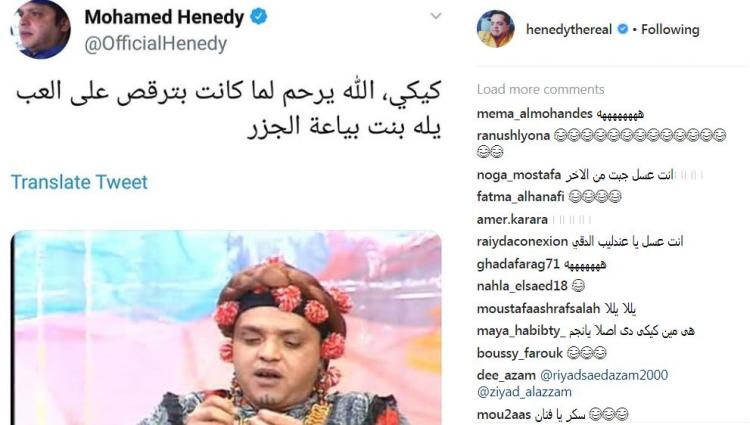Open the tweet options chevron dropdown
Screen dimensions: 750x425
point(435,16)
